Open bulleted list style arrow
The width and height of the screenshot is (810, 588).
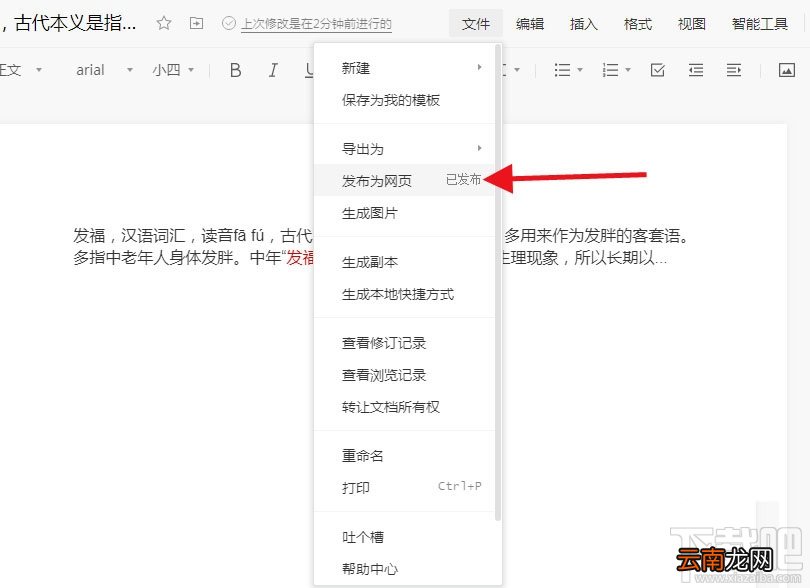point(580,70)
